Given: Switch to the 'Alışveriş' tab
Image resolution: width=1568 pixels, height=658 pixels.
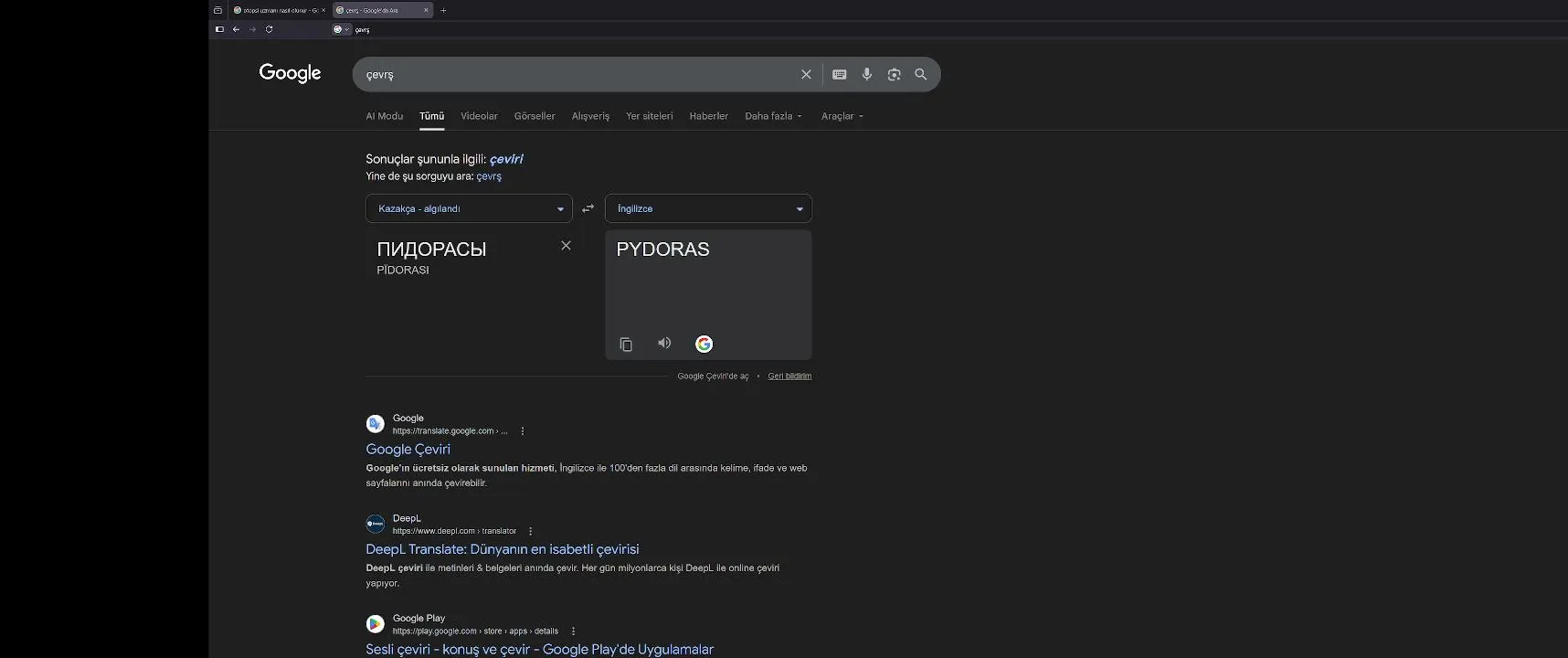Looking at the screenshot, I should coord(590,116).
